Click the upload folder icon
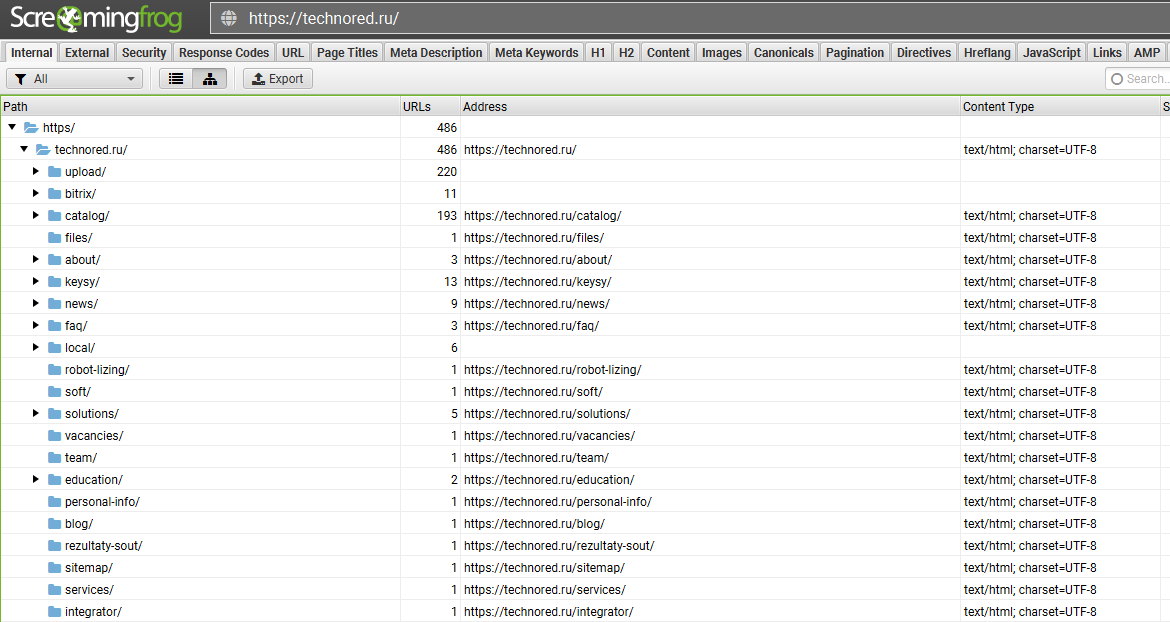Image resolution: width=1170 pixels, height=622 pixels. [x=55, y=172]
